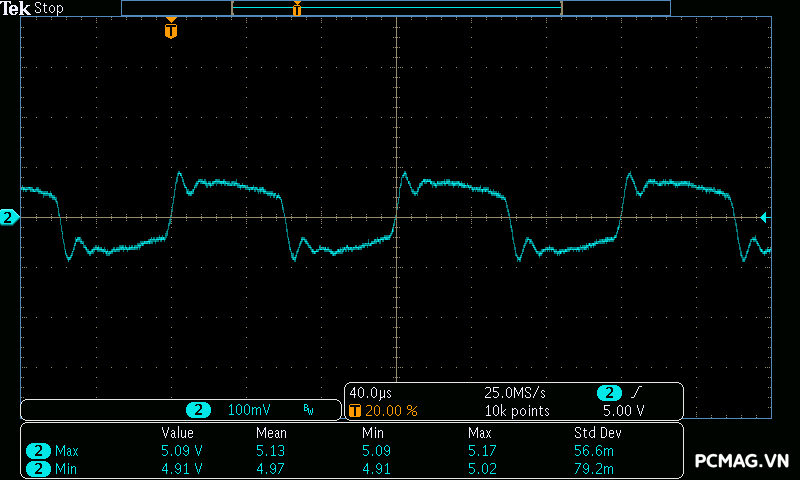Select the channel 2 trigger source badge
The height and width of the screenshot is (480, 800).
point(609,393)
